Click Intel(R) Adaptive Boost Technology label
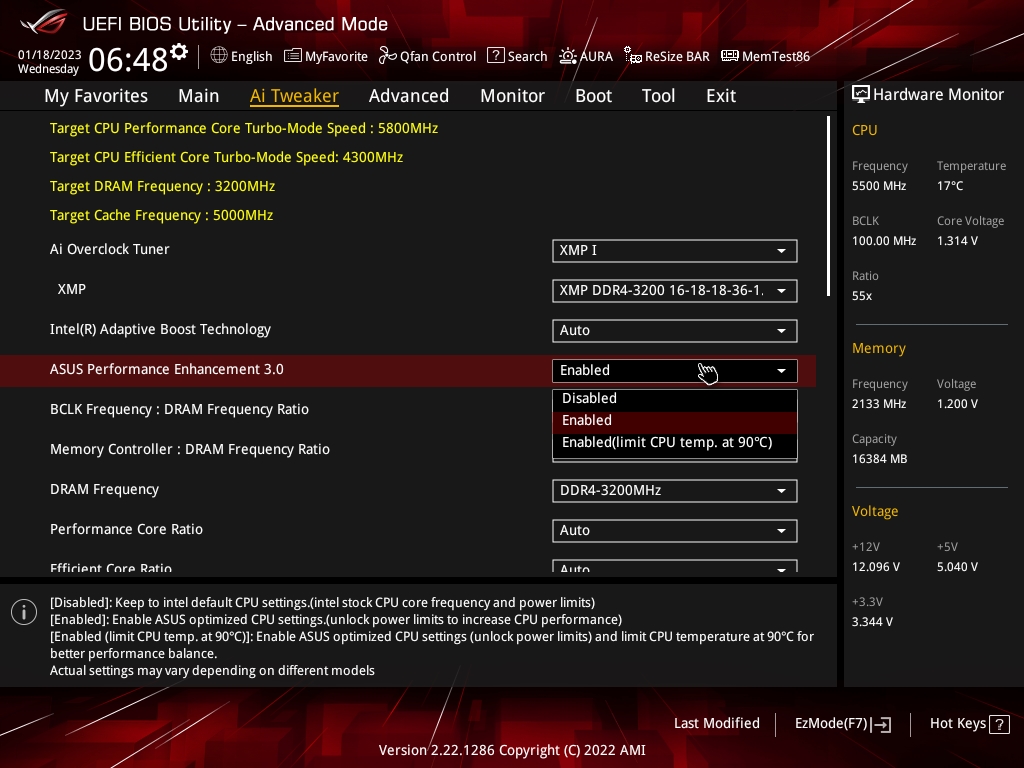The width and height of the screenshot is (1024, 768). (x=161, y=329)
